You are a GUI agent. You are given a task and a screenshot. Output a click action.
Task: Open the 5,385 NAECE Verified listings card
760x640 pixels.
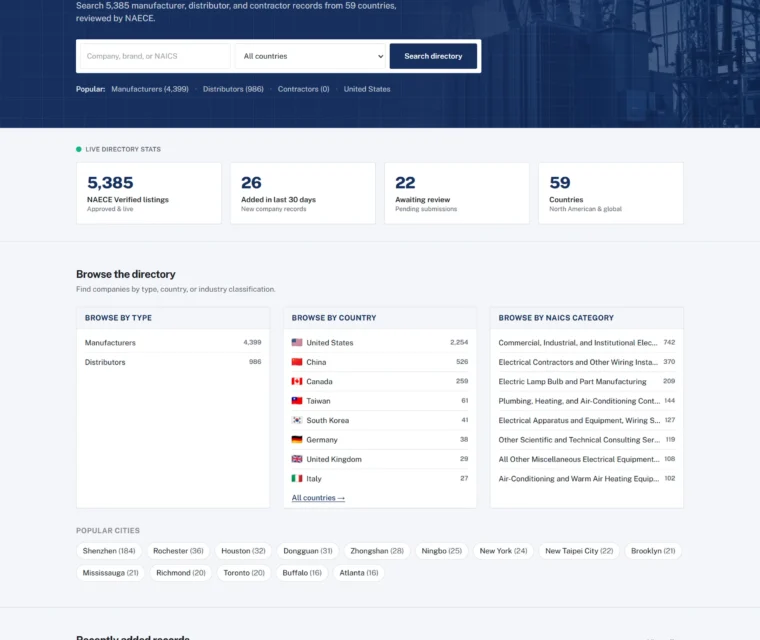pos(149,193)
